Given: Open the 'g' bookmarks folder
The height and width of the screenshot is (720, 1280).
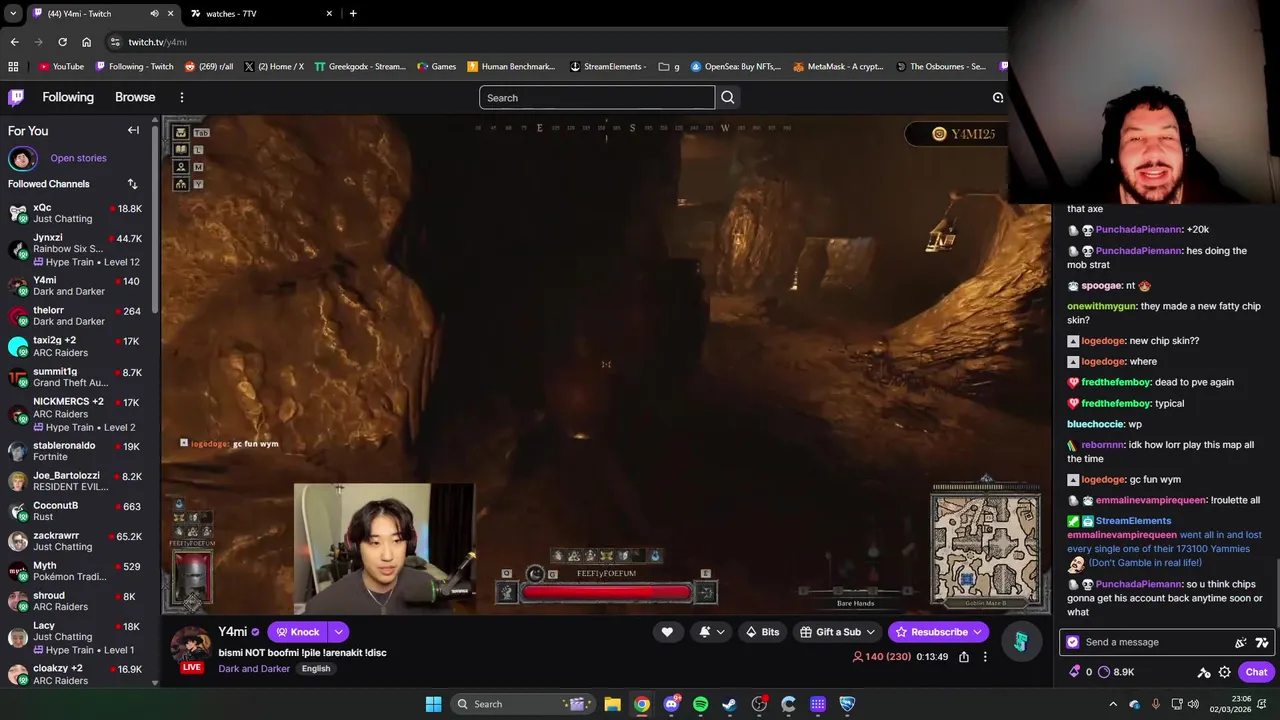Looking at the screenshot, I should (669, 67).
